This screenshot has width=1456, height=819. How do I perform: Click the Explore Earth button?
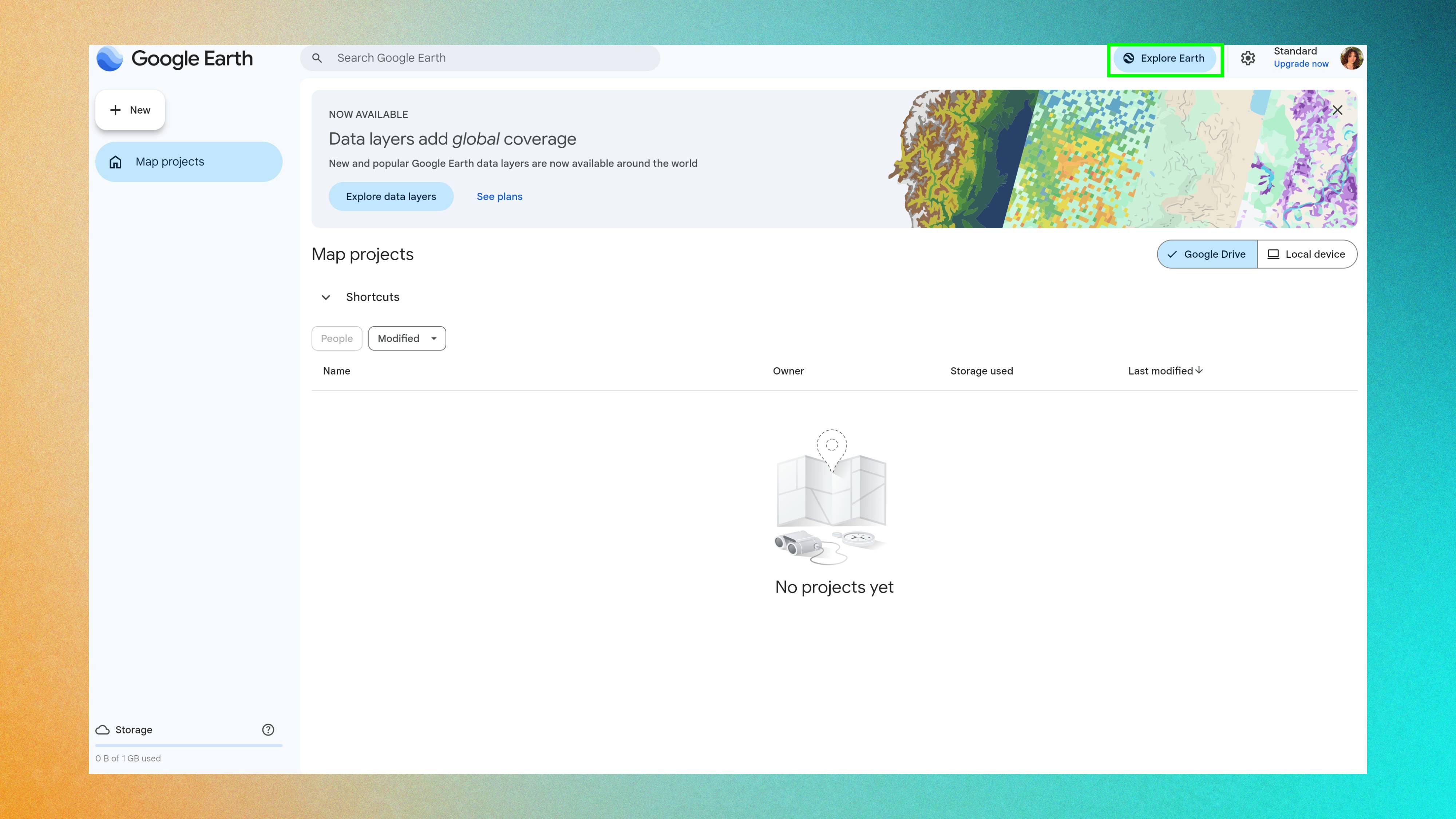(1165, 58)
